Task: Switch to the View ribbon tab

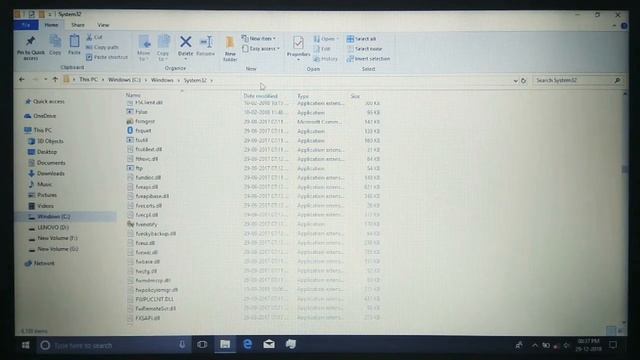Action: (103, 25)
